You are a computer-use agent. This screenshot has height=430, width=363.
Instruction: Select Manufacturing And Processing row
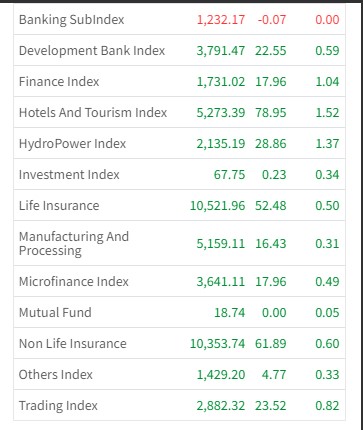[179, 243]
